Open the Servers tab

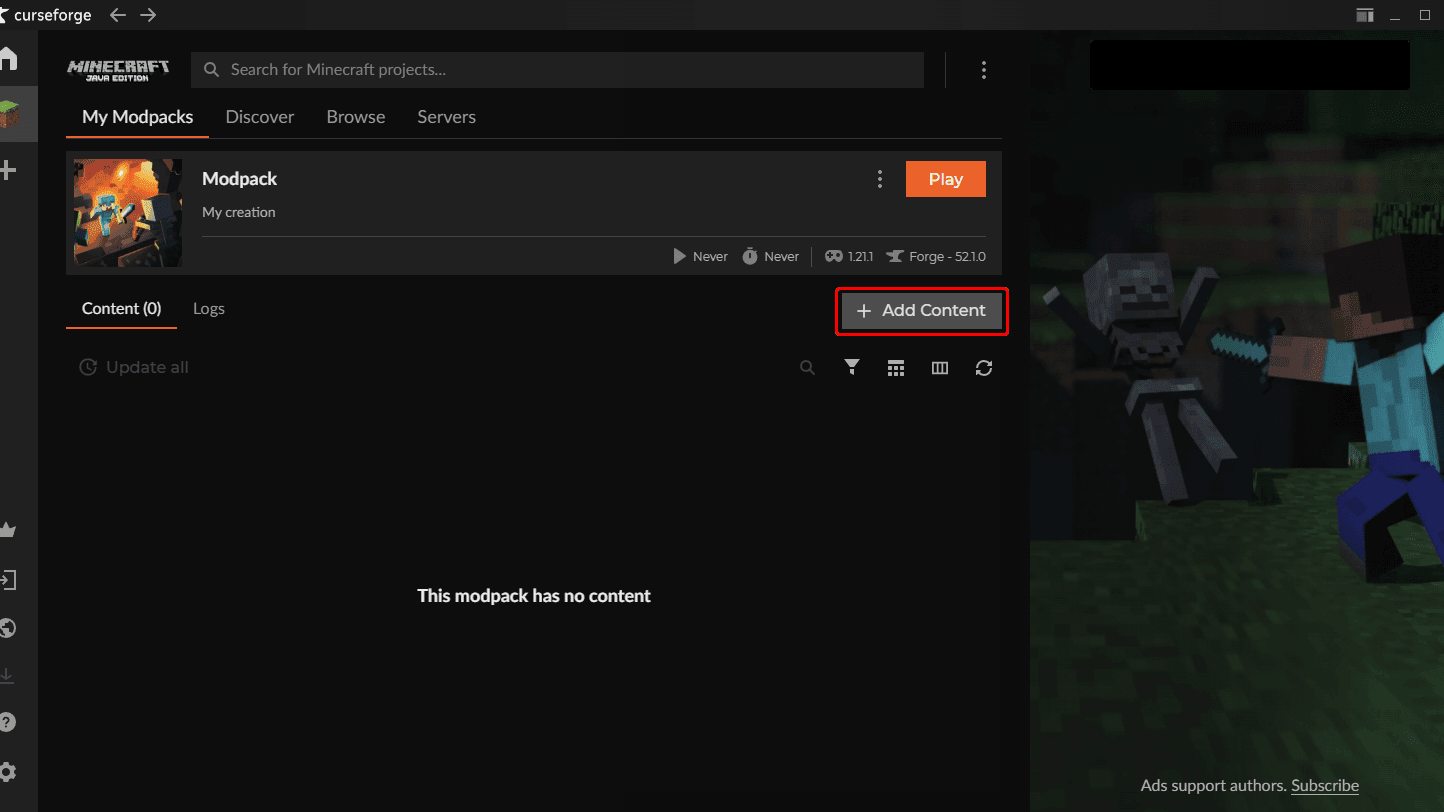tap(447, 117)
